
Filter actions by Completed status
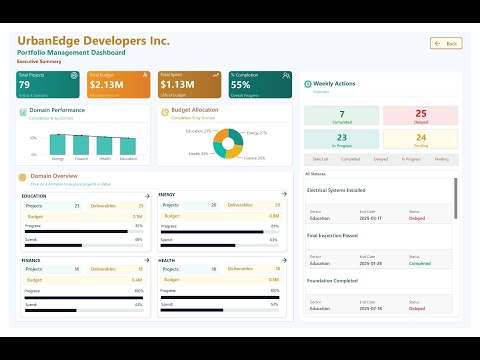(350, 159)
